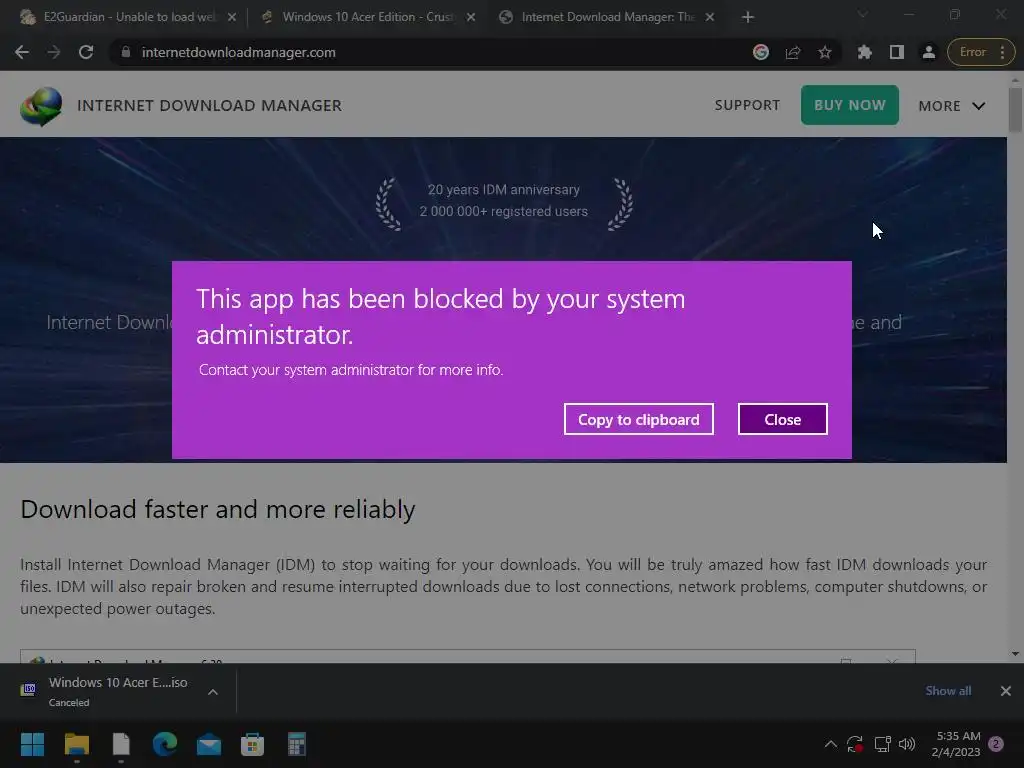Click Copy to clipboard button

pyautogui.click(x=639, y=419)
